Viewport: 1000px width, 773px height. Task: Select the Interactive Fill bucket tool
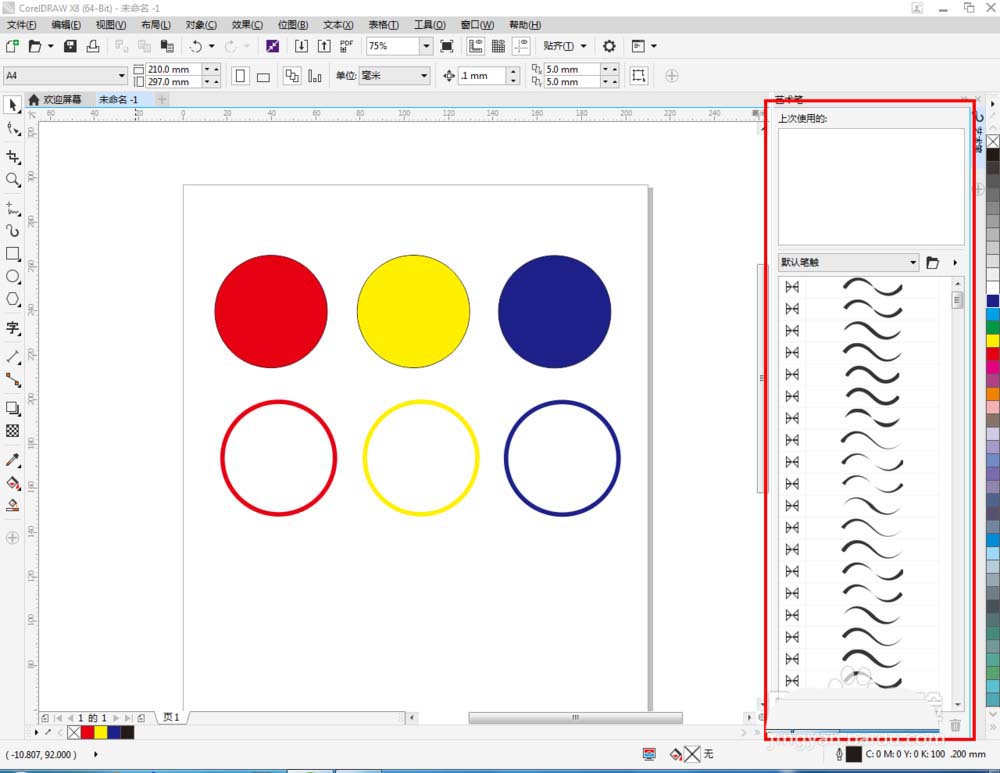(13, 483)
